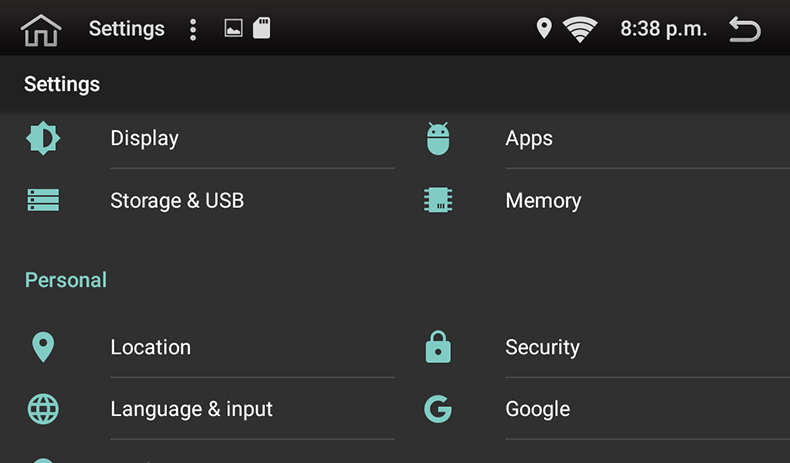Tap the SD card status icon
Image resolution: width=790 pixels, height=463 pixels.
tap(261, 28)
